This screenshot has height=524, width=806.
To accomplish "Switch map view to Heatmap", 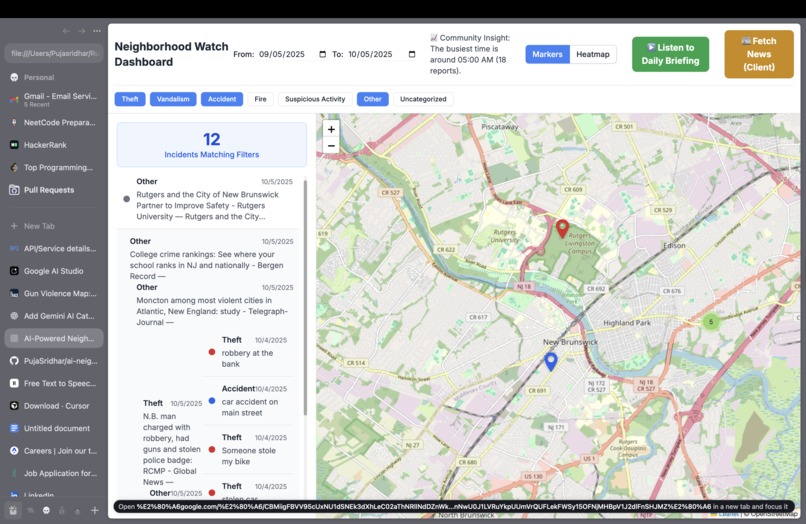I will click(x=593, y=54).
